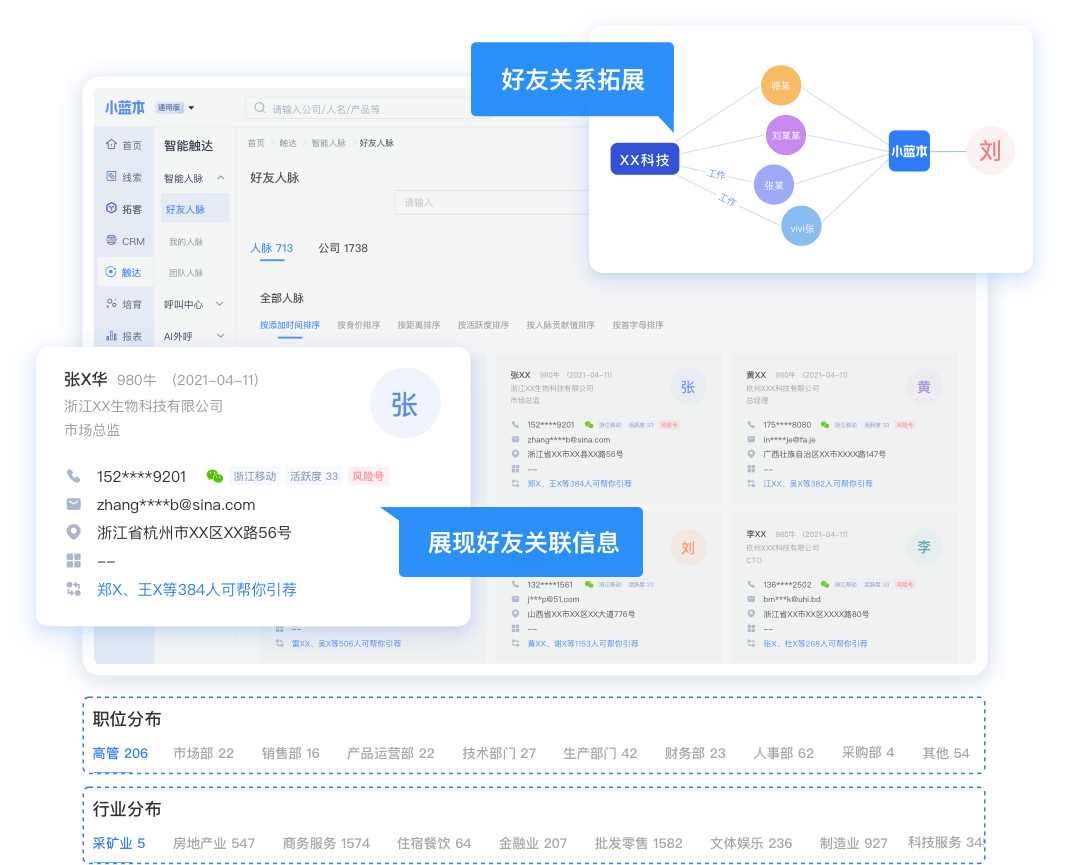This screenshot has width=1065, height=865.
Task: Click the 活跃度 33 tag on front card
Action: click(x=314, y=476)
